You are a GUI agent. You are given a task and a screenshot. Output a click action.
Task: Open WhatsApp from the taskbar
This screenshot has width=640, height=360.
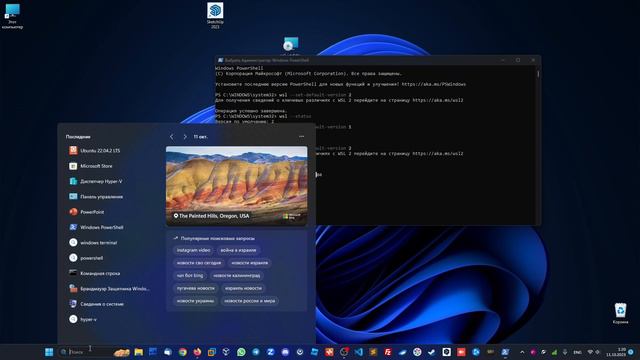point(241,352)
